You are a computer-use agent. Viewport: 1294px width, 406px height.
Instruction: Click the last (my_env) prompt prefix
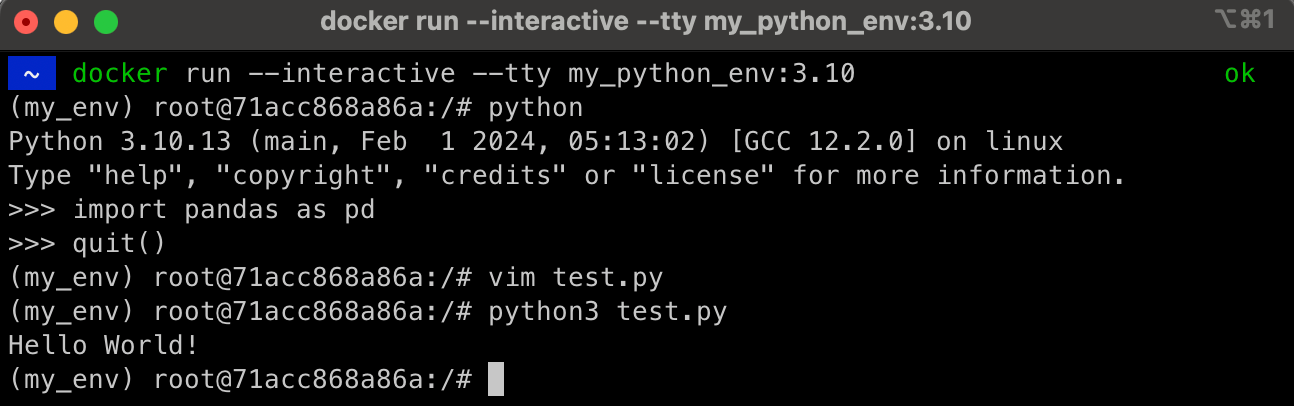(71, 379)
